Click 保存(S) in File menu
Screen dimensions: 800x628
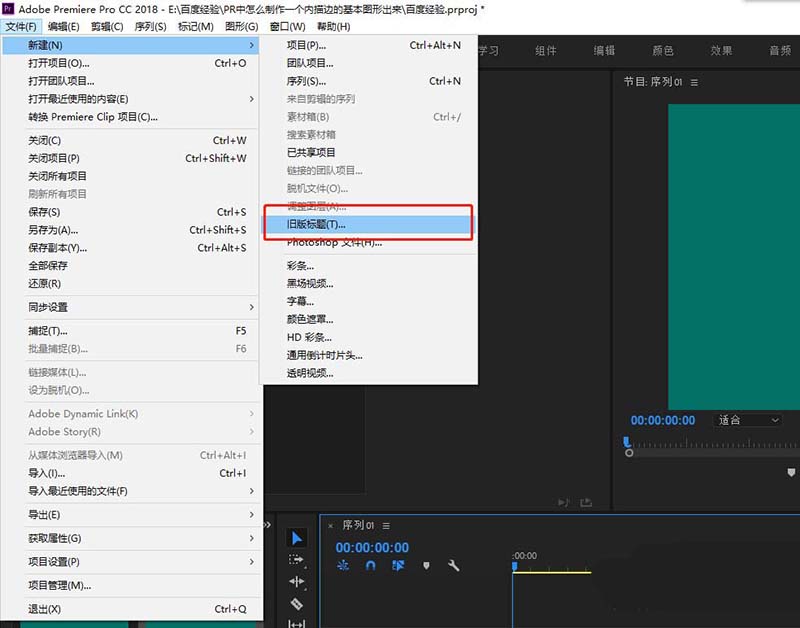click(x=131, y=212)
